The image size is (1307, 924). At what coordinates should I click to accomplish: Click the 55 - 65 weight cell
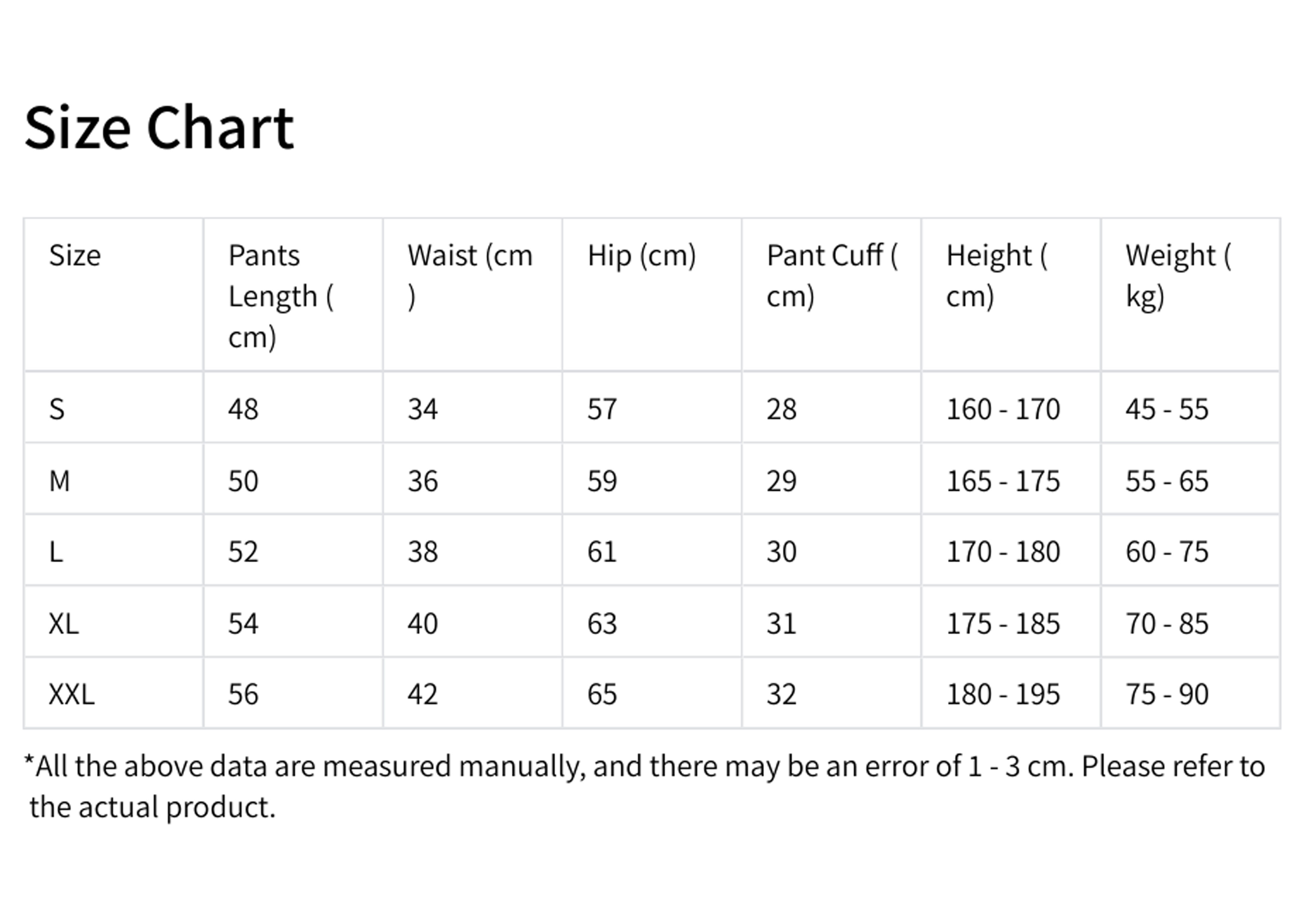[1167, 481]
